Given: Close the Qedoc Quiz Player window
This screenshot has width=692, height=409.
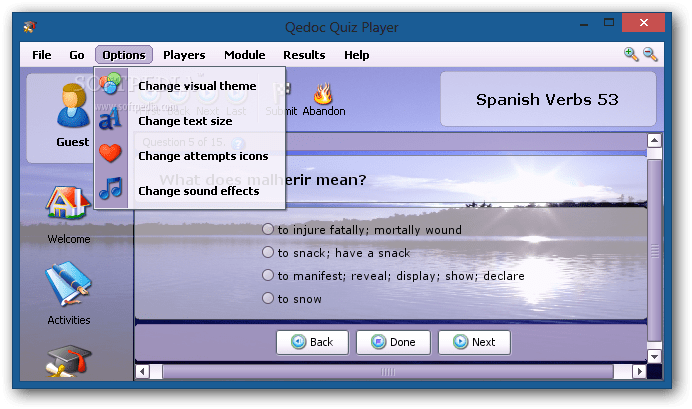Looking at the screenshot, I should click(643, 23).
